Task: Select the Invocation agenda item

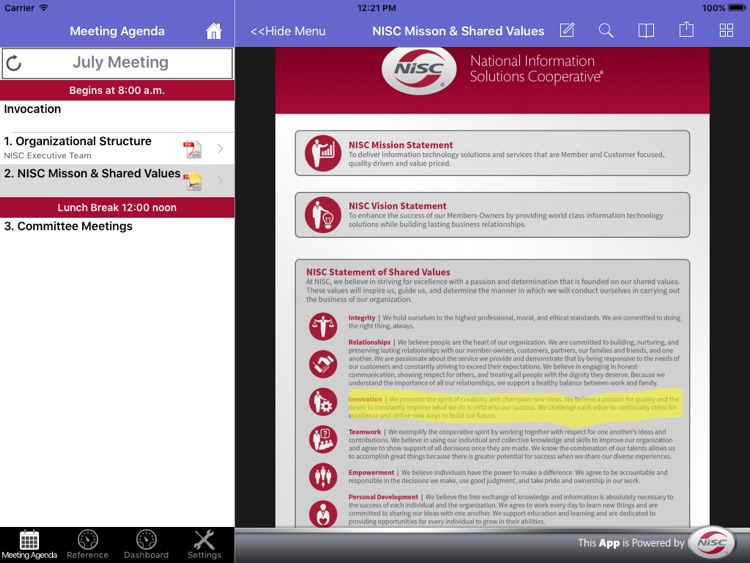Action: (117, 116)
